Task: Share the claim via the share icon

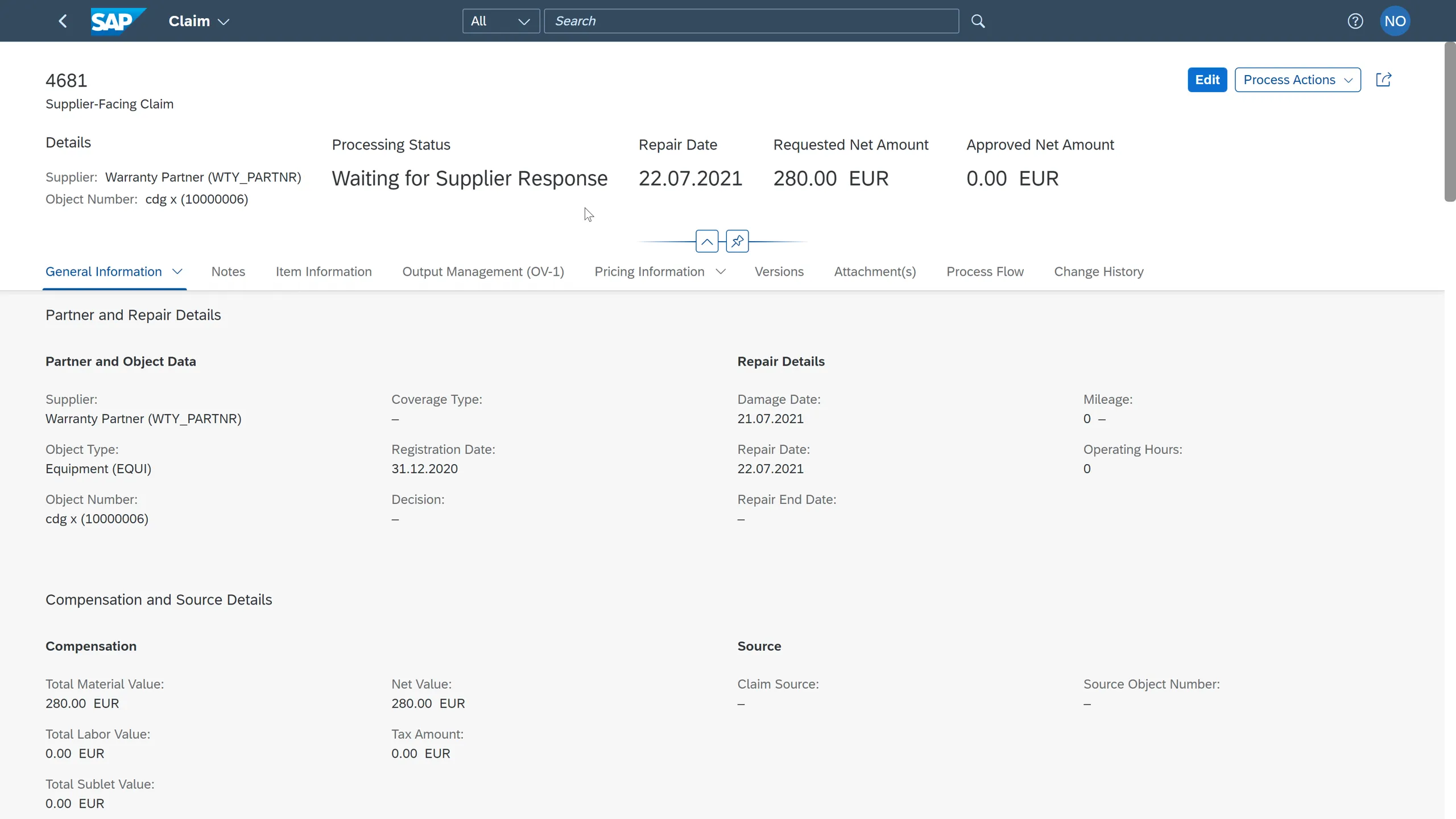Action: [x=1384, y=80]
